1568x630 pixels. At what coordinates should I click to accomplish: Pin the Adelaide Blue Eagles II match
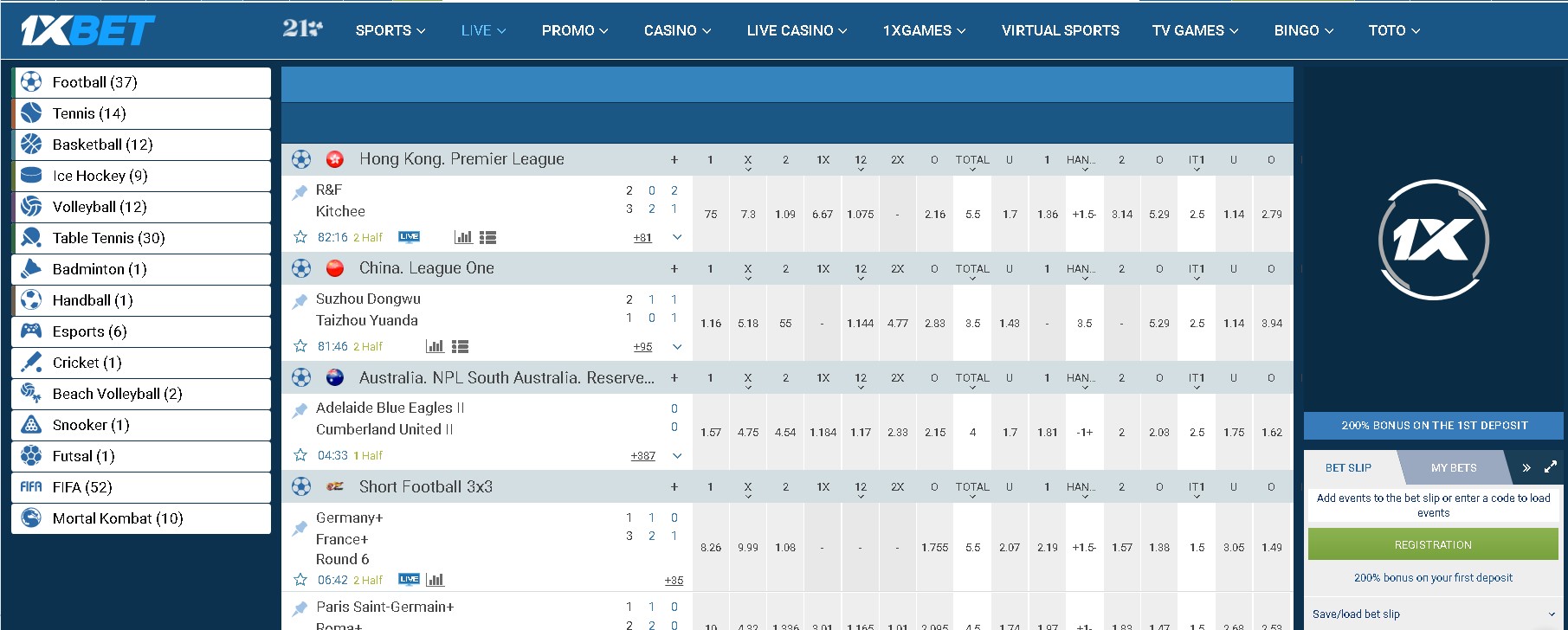pos(300,410)
